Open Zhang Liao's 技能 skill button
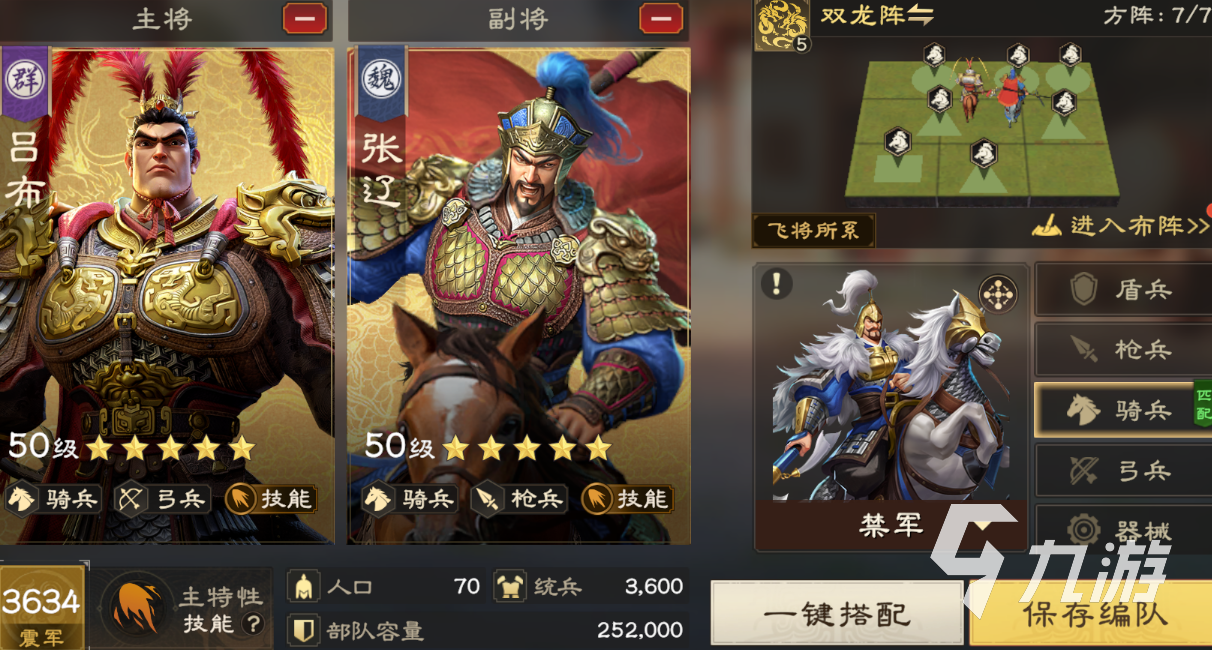This screenshot has height=650, width=1212. coord(627,498)
